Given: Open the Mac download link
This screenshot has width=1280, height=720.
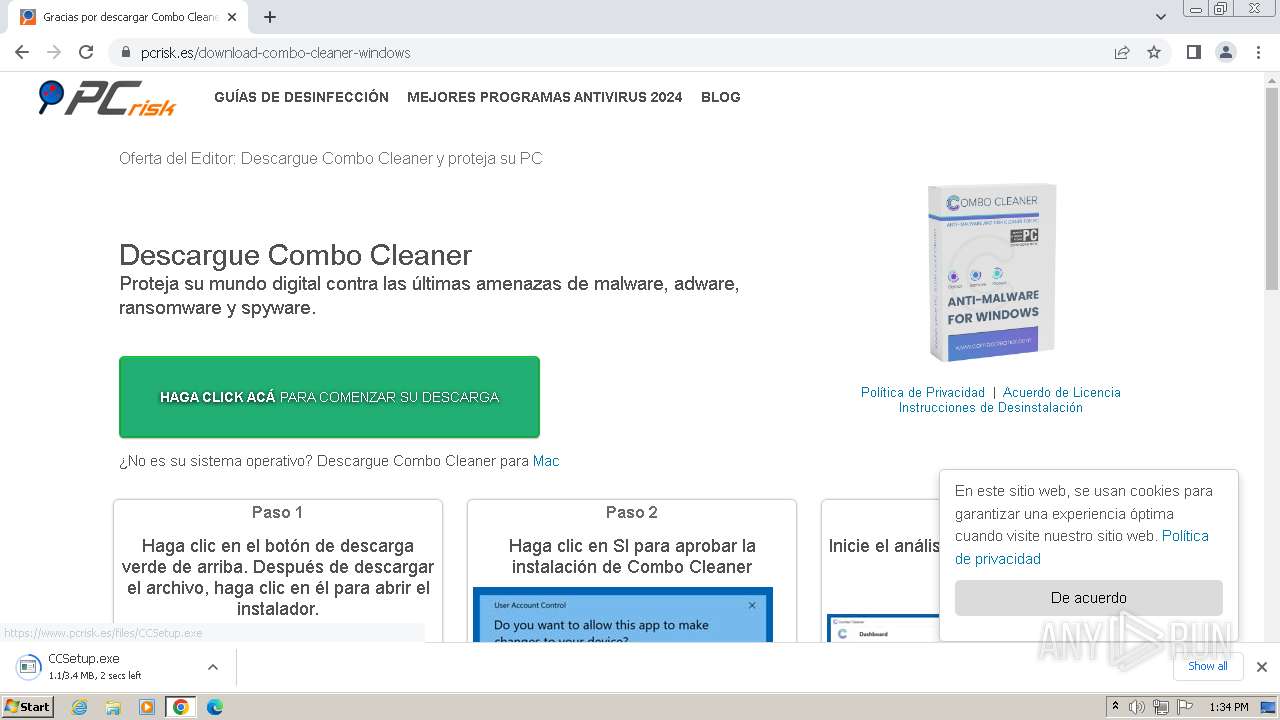Looking at the screenshot, I should [546, 461].
